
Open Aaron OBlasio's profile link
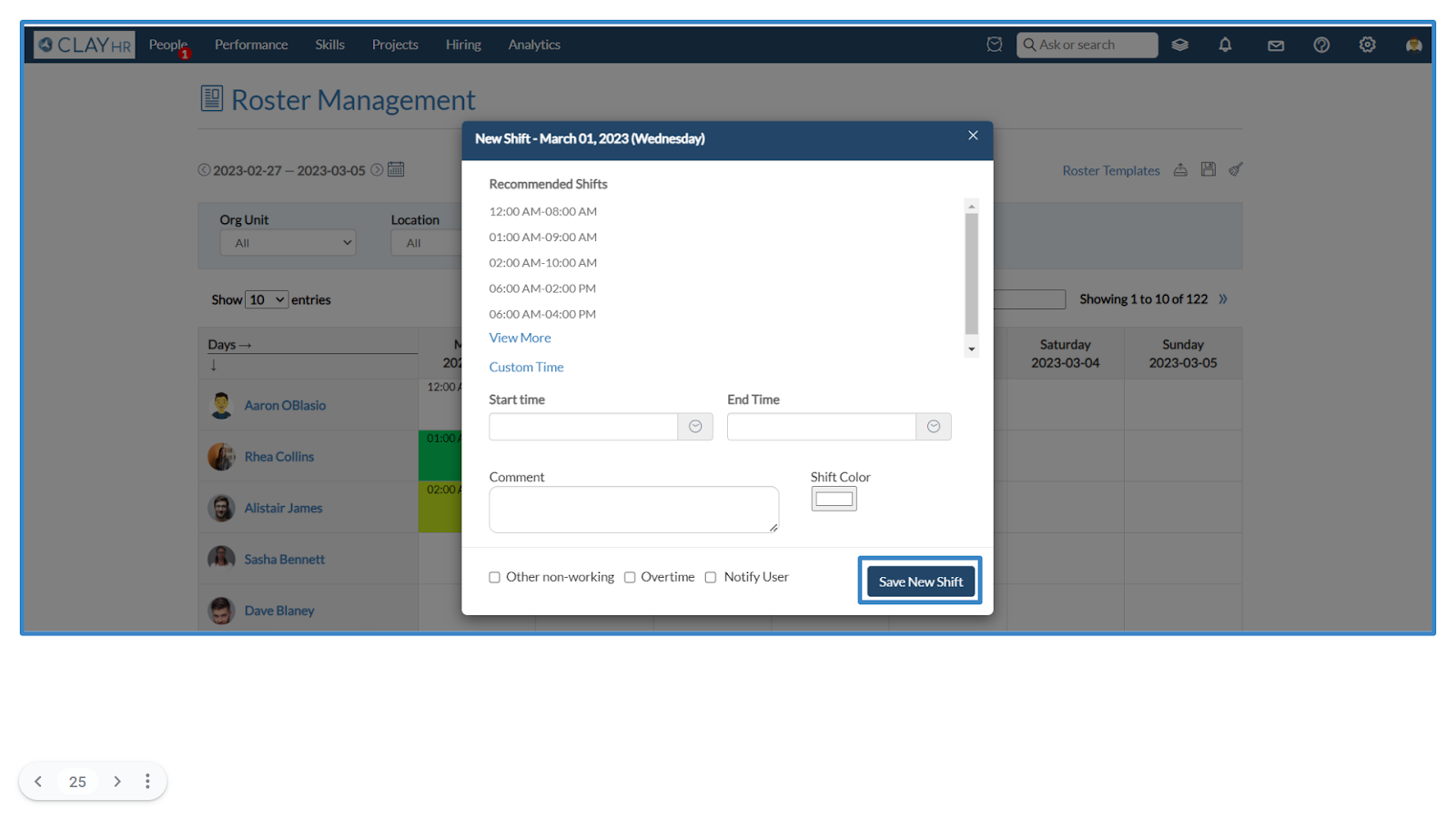click(x=285, y=405)
